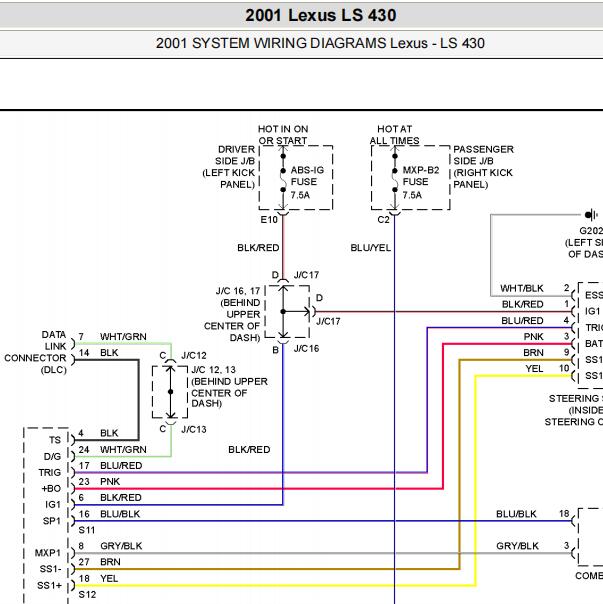
Task: Click the junction dot inside J/C 12, 13
Action: coord(171,392)
